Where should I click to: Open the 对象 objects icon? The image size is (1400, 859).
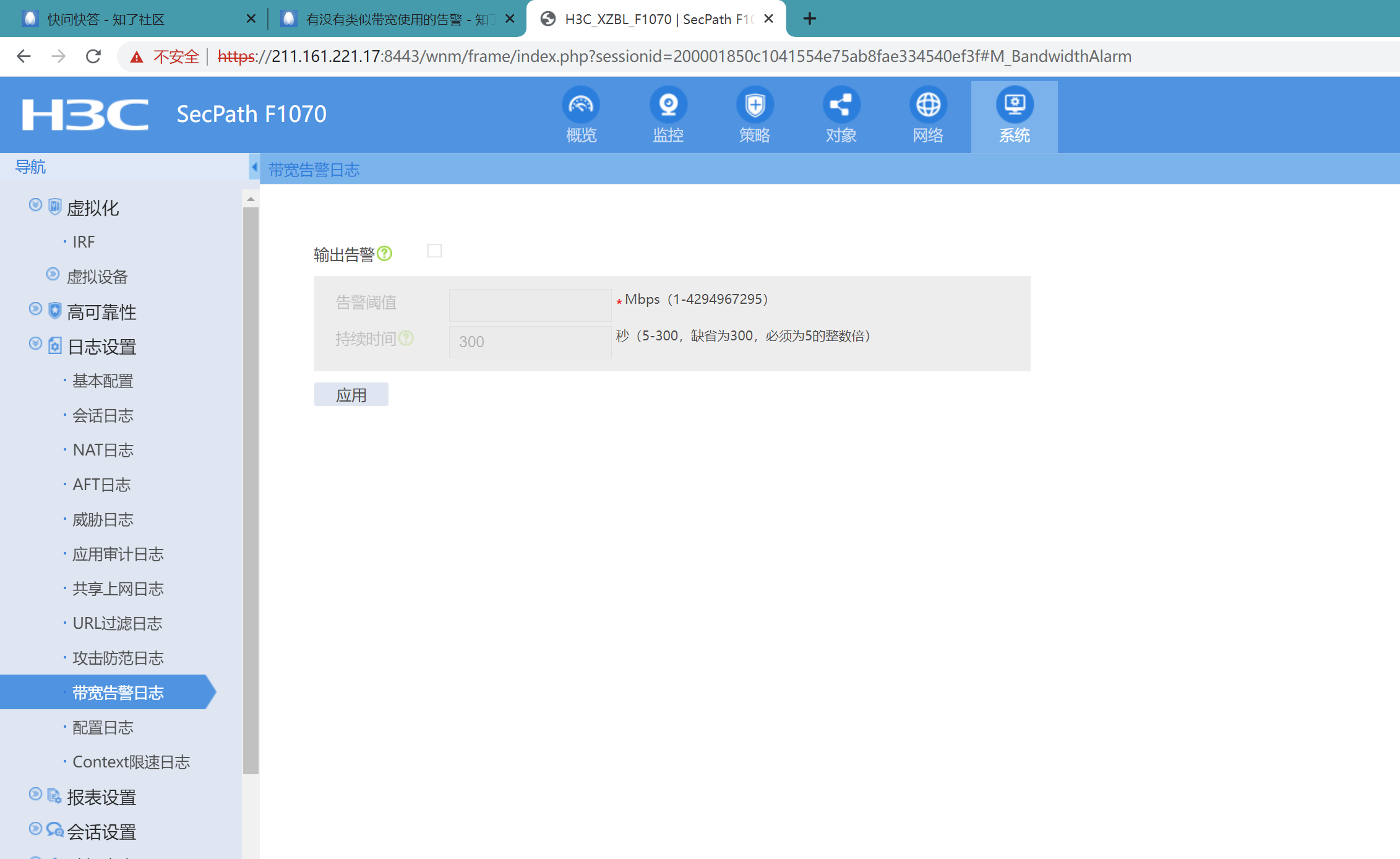[841, 105]
